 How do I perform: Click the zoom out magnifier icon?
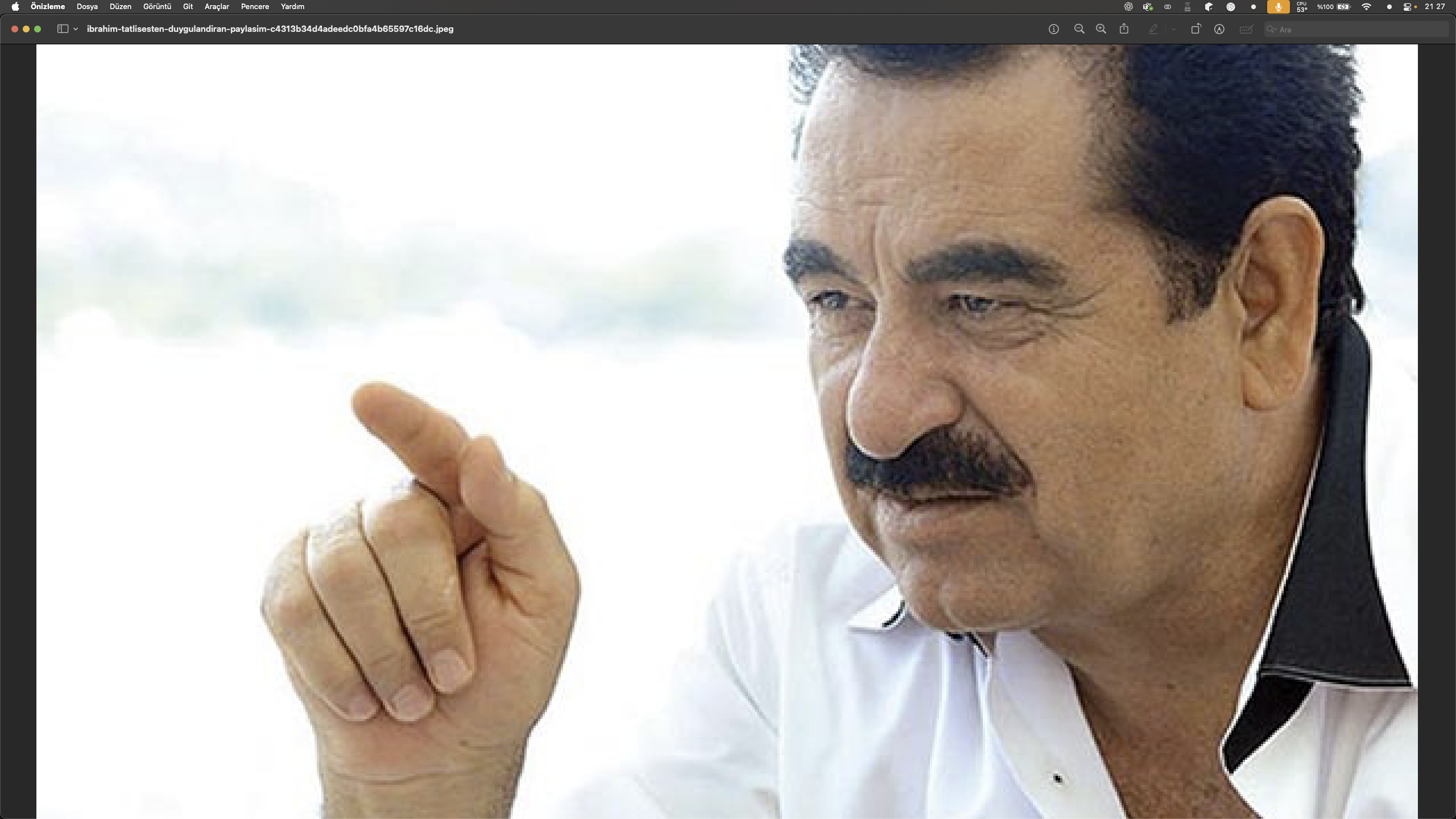1079,29
